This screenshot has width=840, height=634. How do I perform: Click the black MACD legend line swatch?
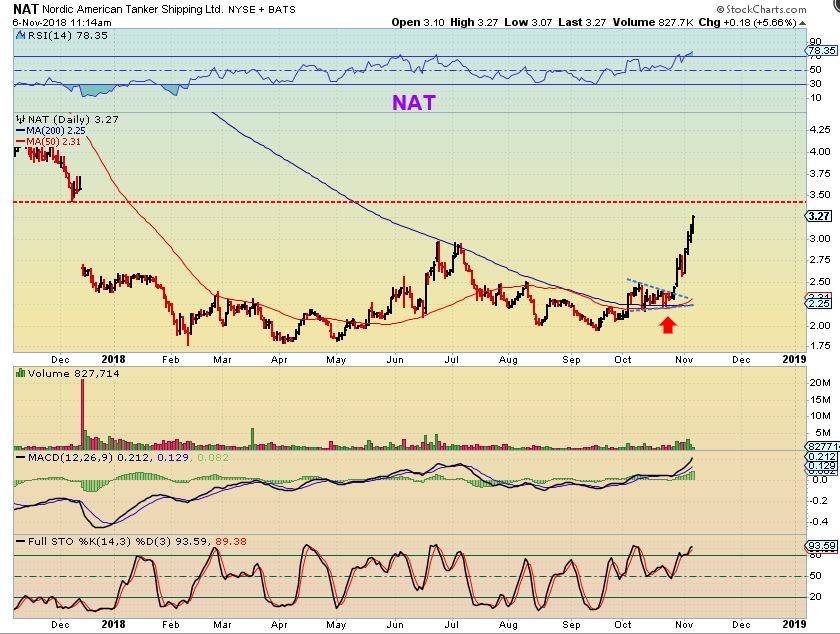point(21,458)
